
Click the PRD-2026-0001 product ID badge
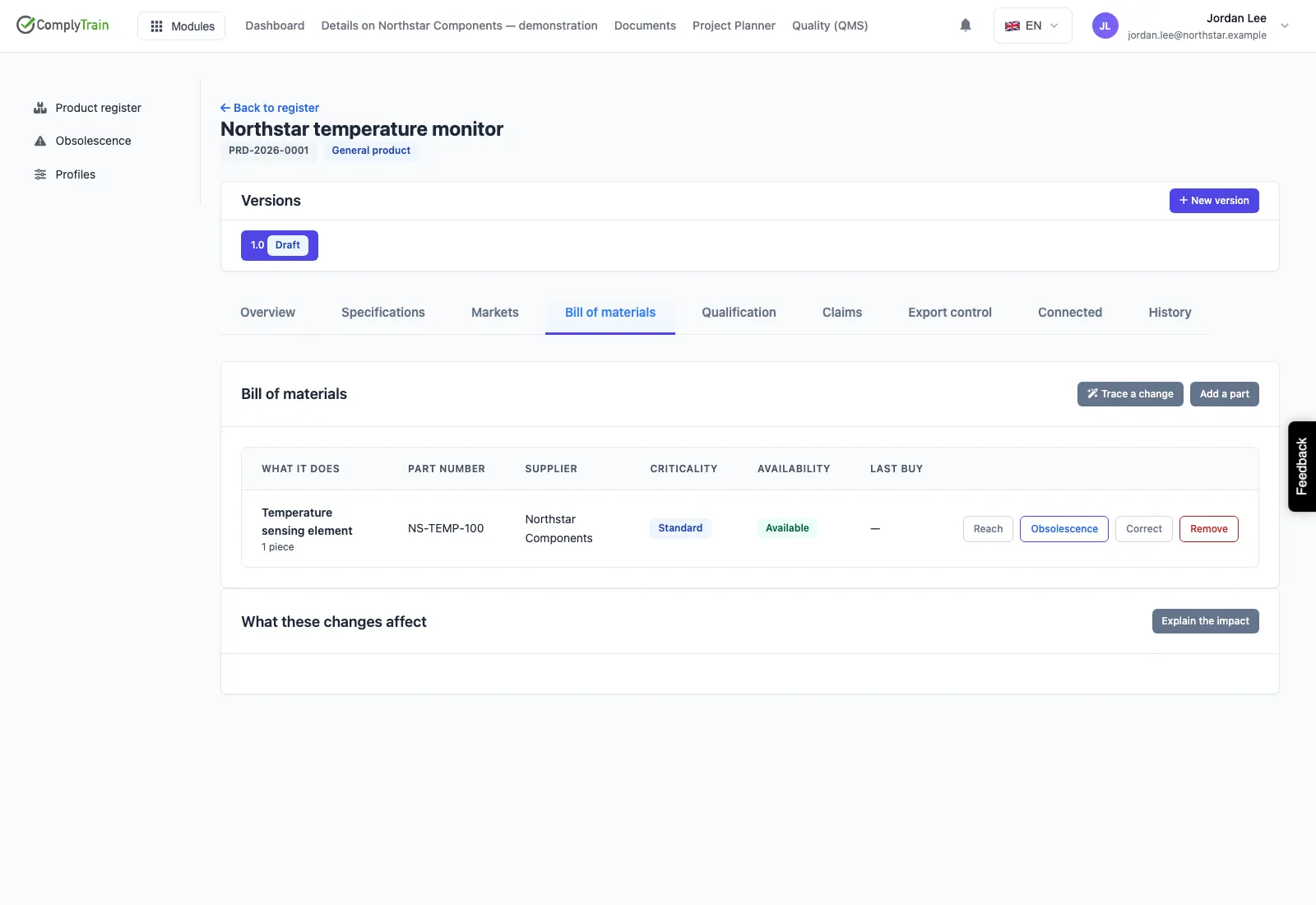(269, 151)
